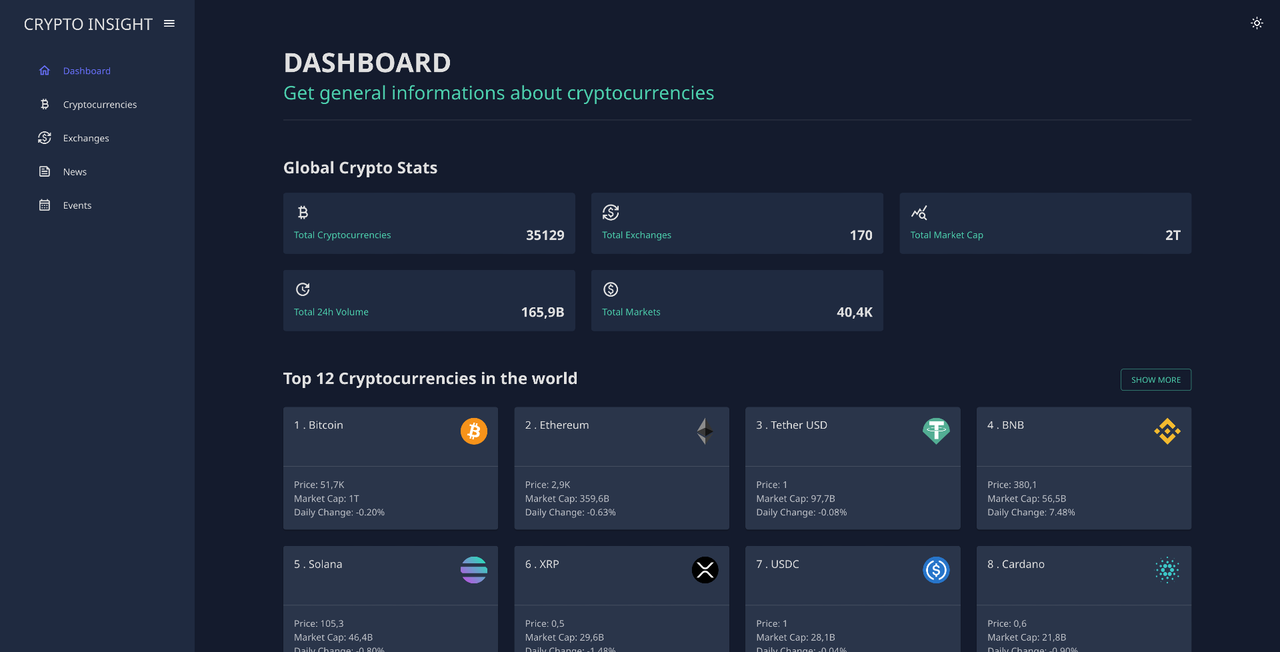
Task: Click the CRYPTO INSIGHT logo text
Action: (x=88, y=24)
